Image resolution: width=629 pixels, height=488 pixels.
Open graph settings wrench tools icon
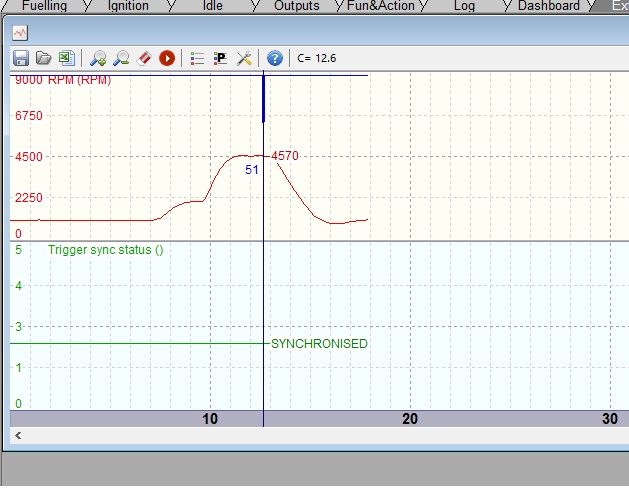pos(244,58)
